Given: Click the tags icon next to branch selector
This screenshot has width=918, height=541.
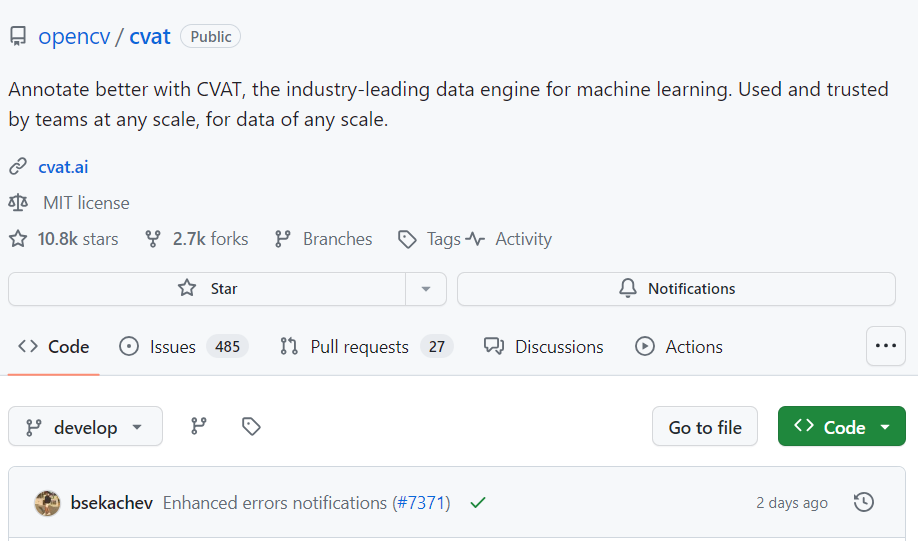Looking at the screenshot, I should click(251, 426).
